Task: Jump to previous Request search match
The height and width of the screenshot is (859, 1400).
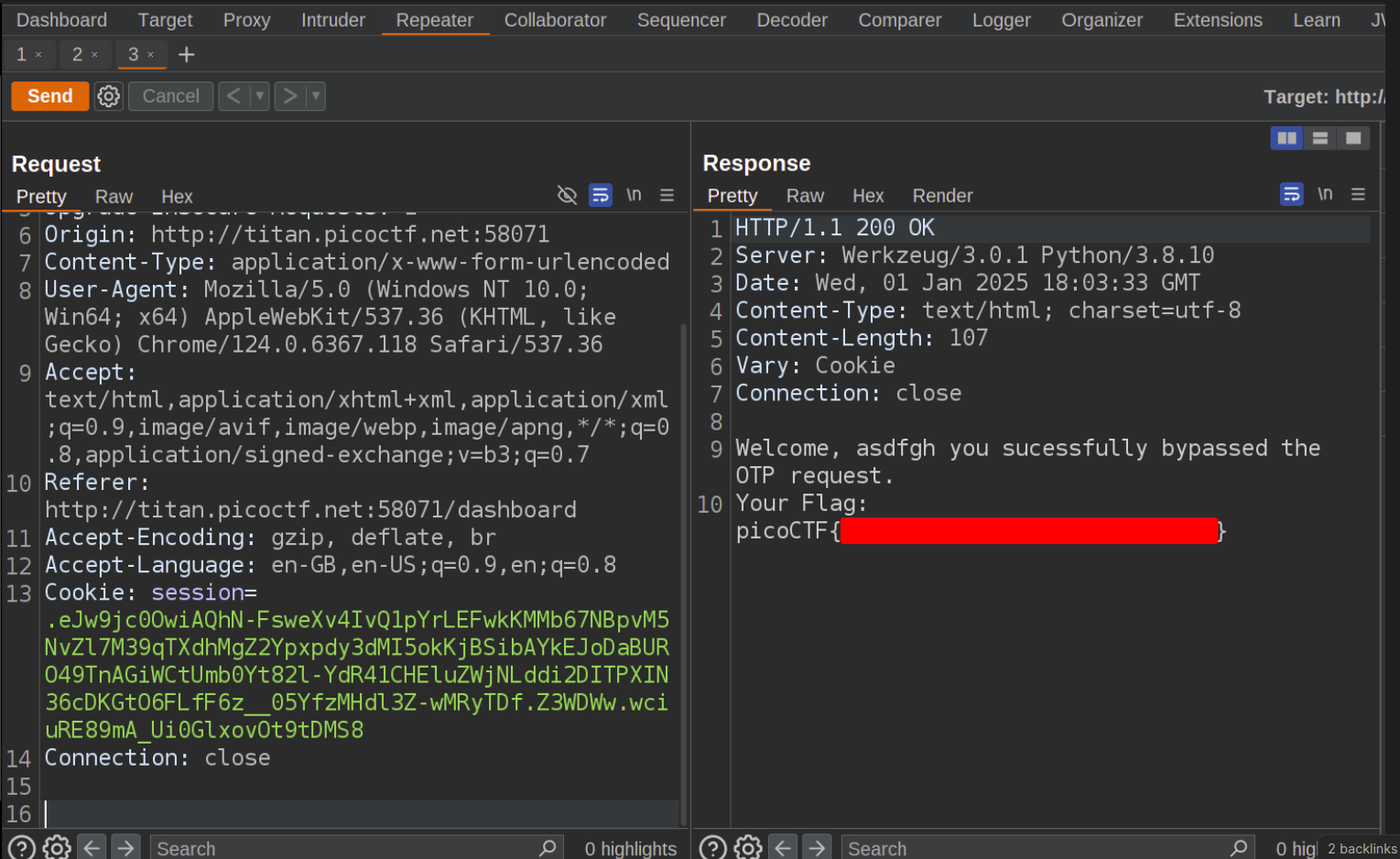Action: [x=92, y=848]
